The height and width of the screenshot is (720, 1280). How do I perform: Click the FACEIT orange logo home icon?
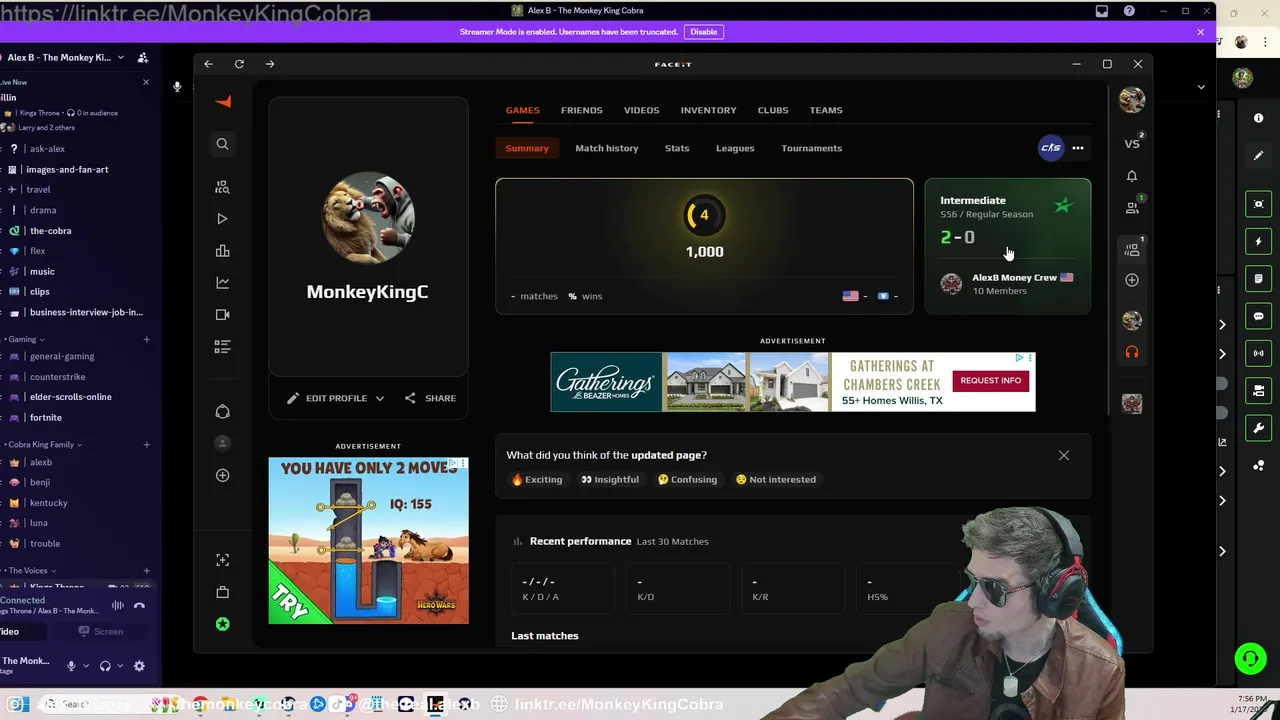223,102
